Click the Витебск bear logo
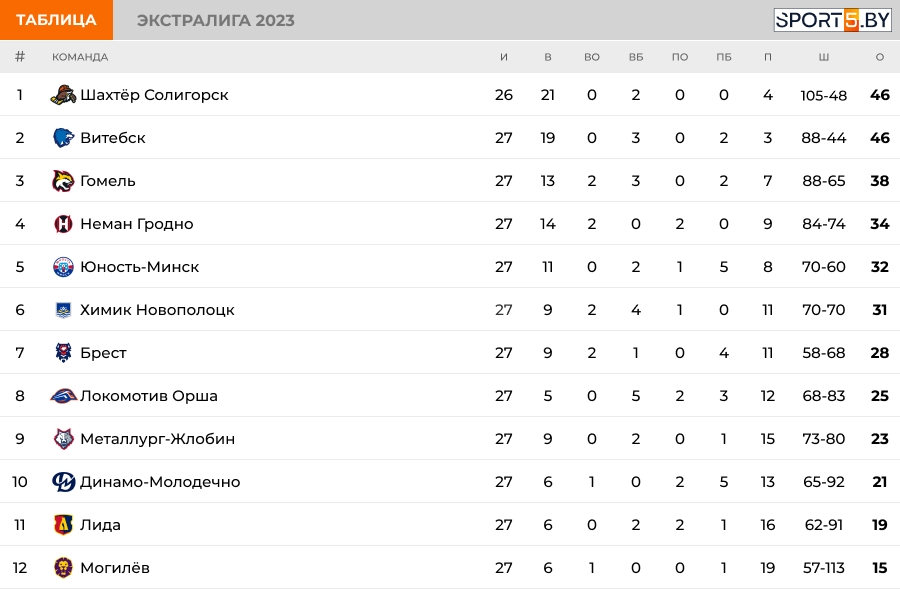900x589 pixels. point(63,138)
